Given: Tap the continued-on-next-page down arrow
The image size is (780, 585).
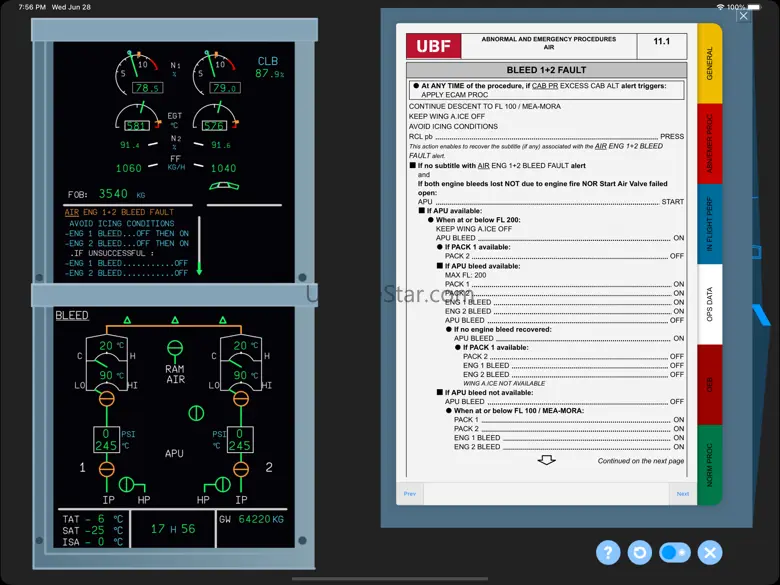Looking at the screenshot, I should click(x=546, y=460).
